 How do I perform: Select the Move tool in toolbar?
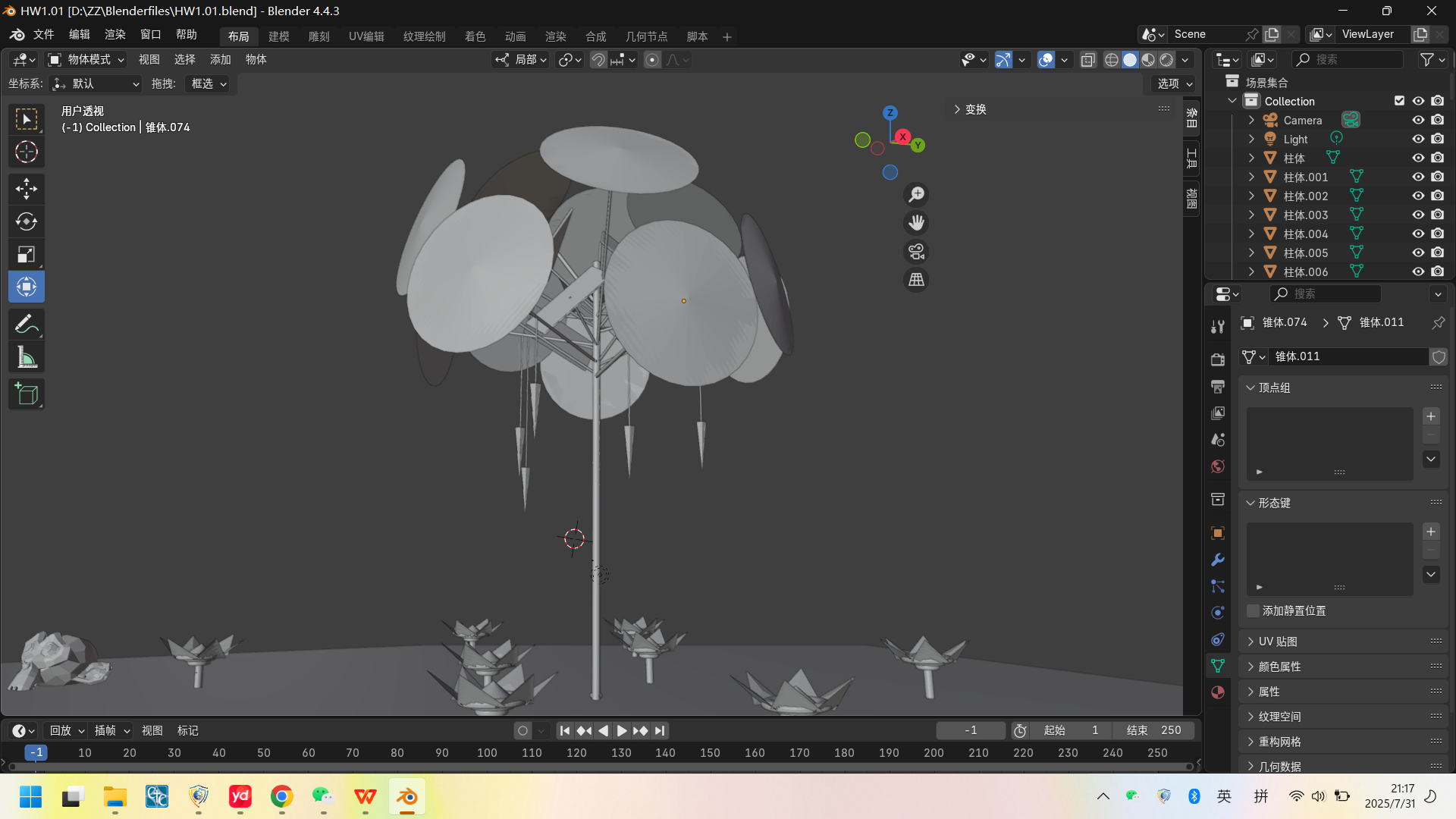pyautogui.click(x=27, y=188)
